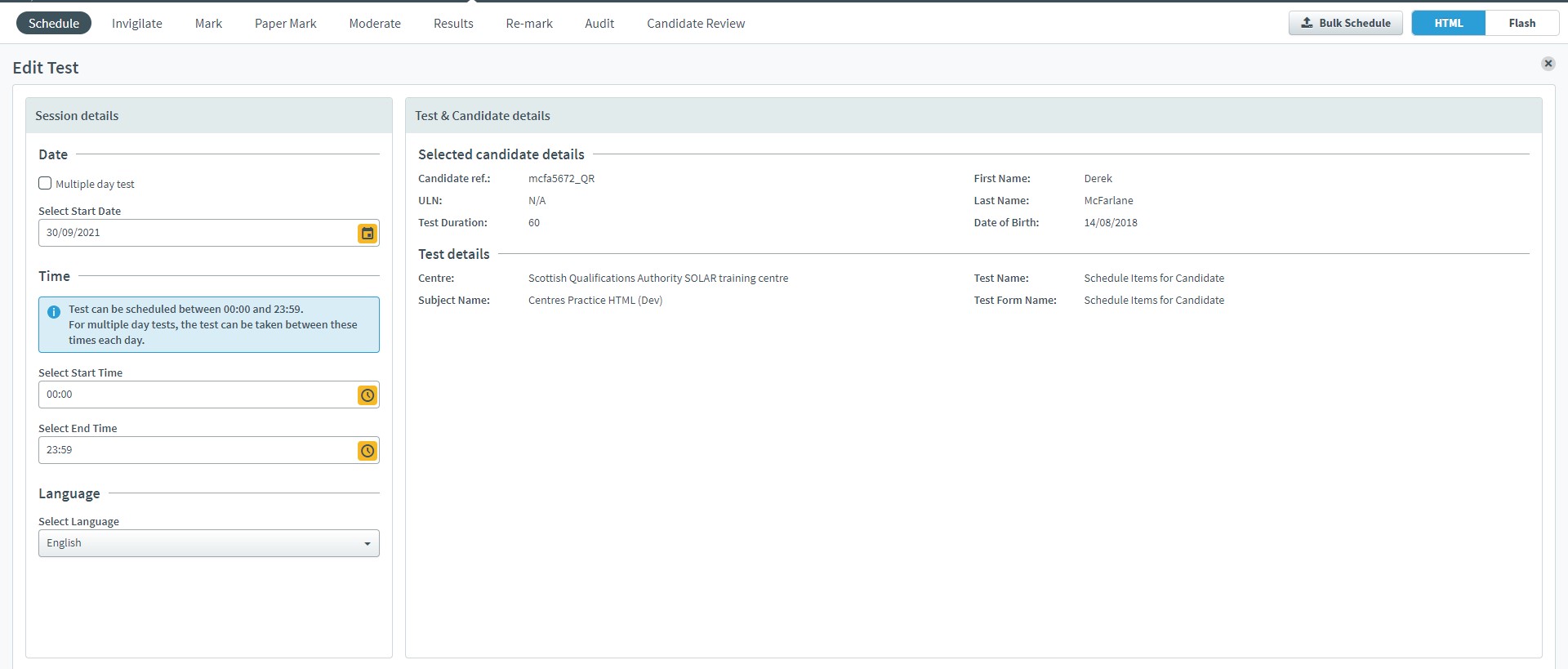The width and height of the screenshot is (1568, 669).
Task: Open the Candidate Review tab
Action: click(x=696, y=23)
